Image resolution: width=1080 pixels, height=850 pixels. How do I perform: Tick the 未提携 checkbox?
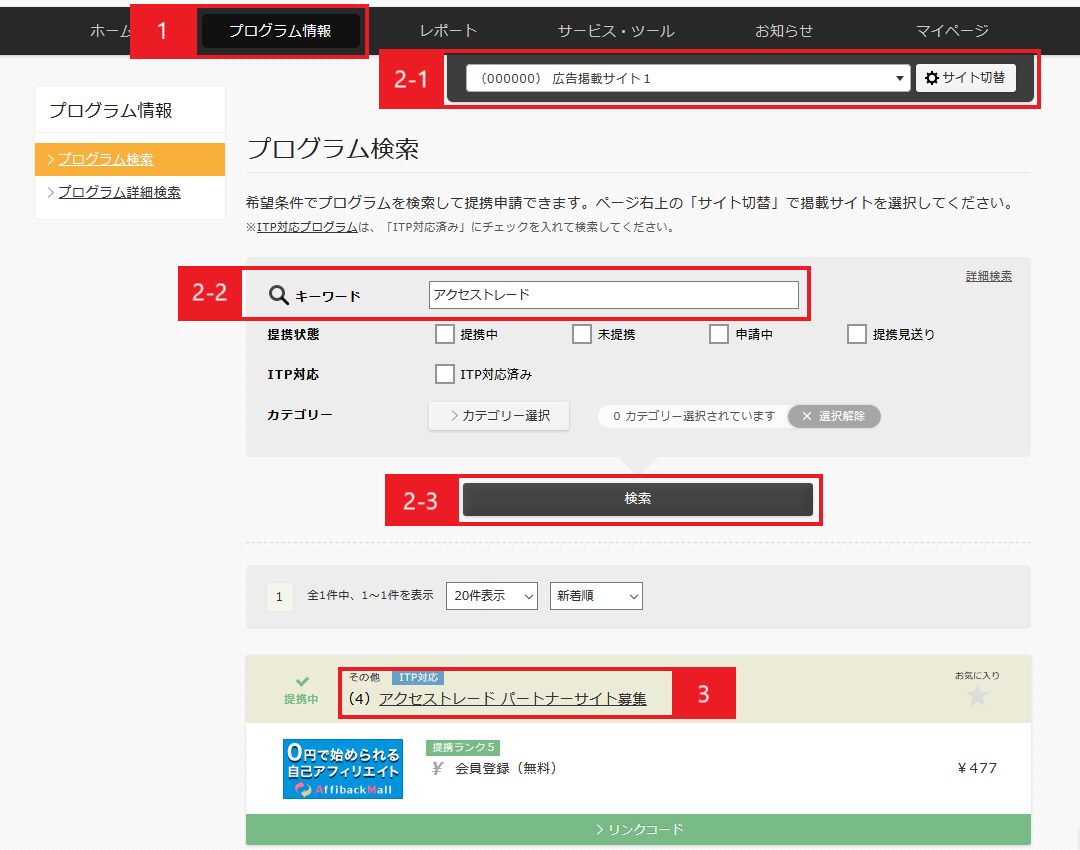582,334
